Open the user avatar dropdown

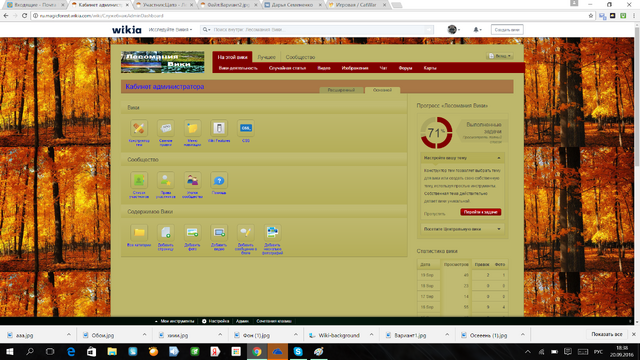[453, 29]
